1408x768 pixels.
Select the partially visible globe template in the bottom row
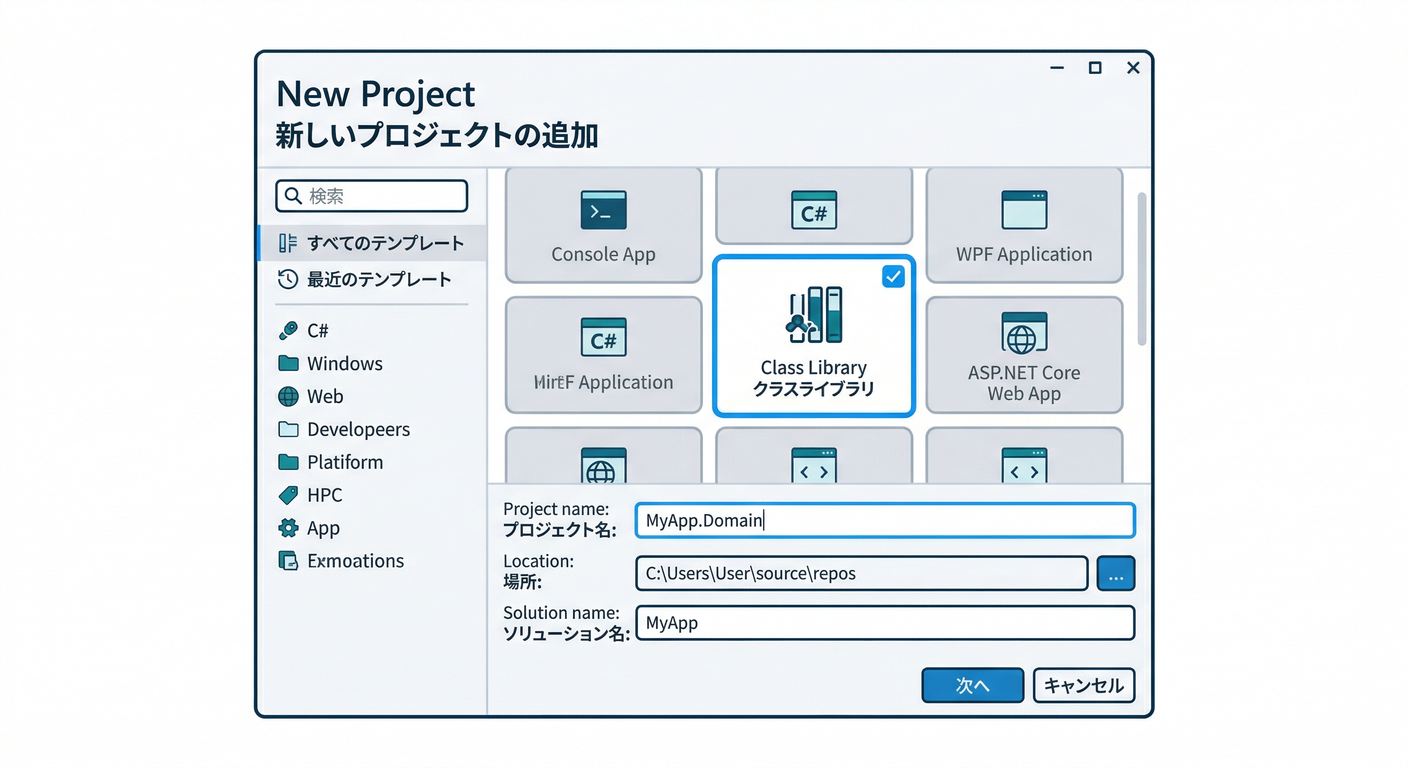point(603,456)
